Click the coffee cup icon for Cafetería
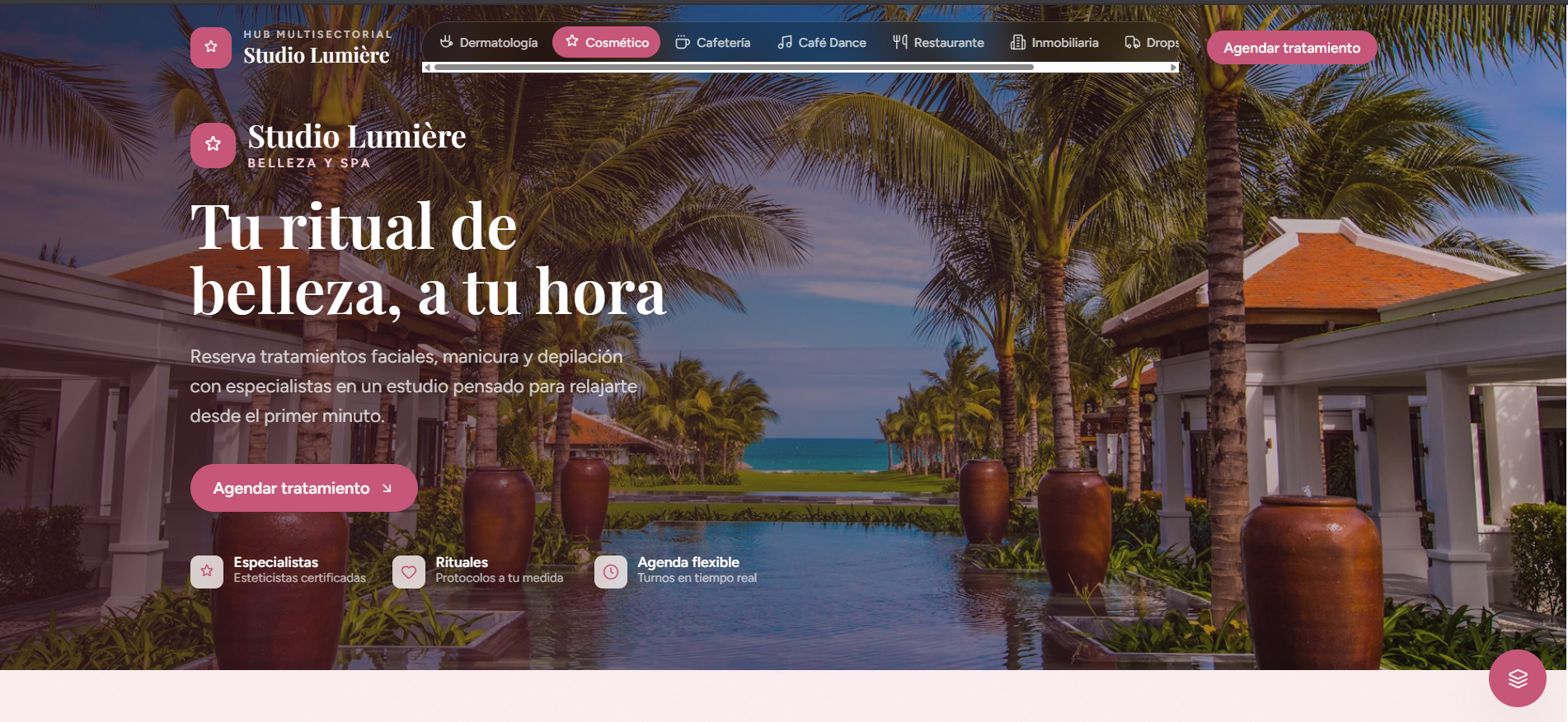 click(682, 42)
